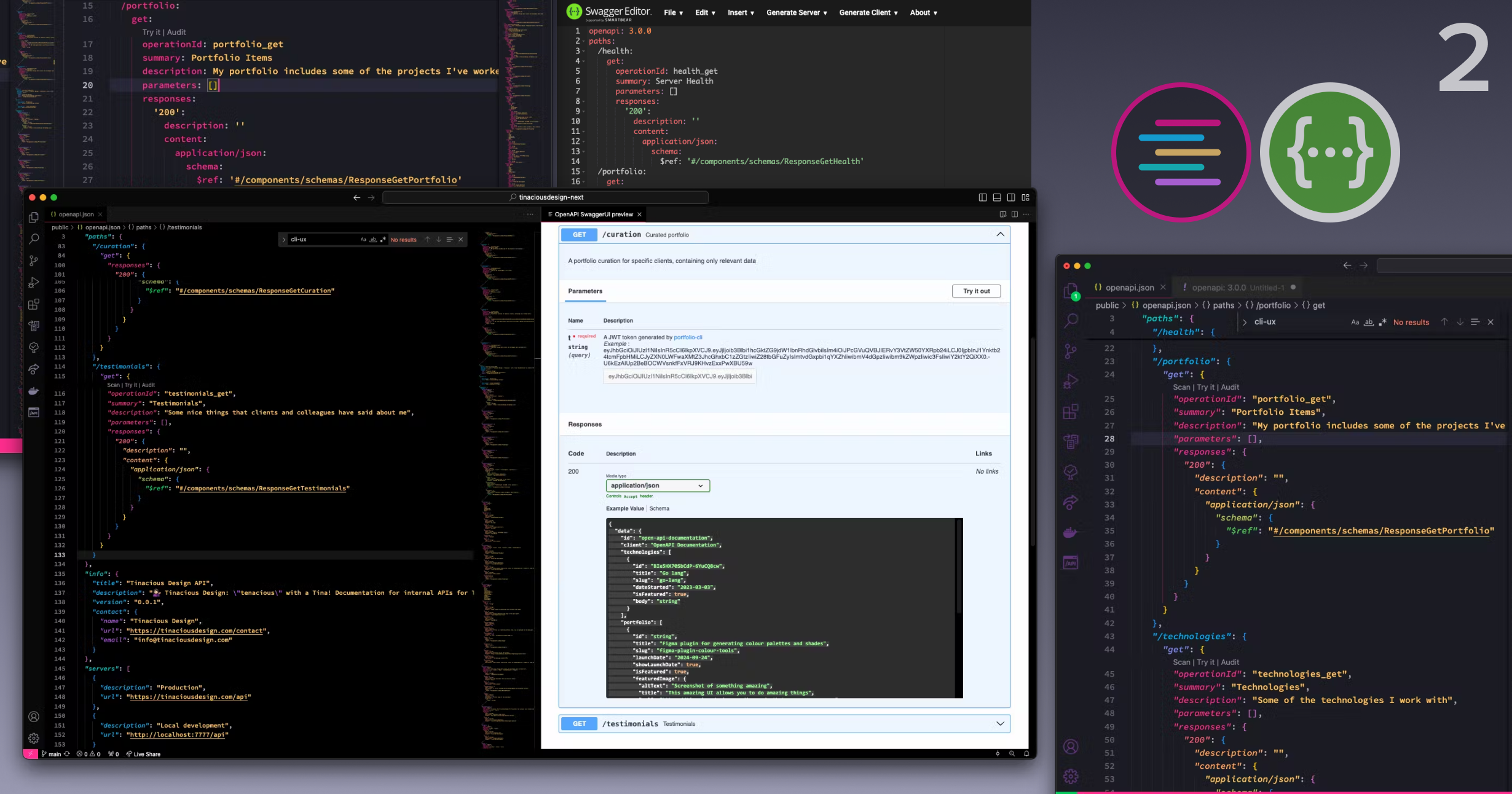The image size is (1512, 794).
Task: Click JWT token query parameter input field
Action: click(x=679, y=376)
